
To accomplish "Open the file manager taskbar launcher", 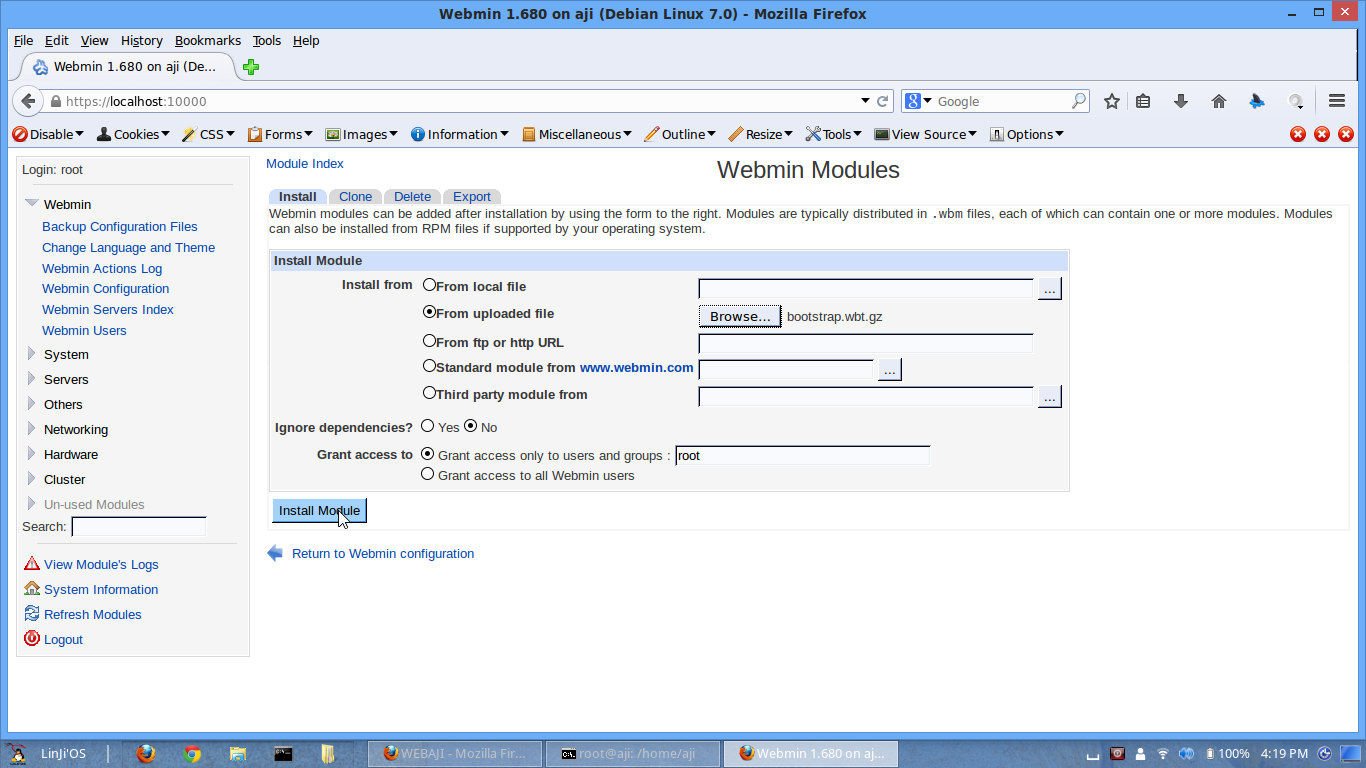I will click(238, 753).
